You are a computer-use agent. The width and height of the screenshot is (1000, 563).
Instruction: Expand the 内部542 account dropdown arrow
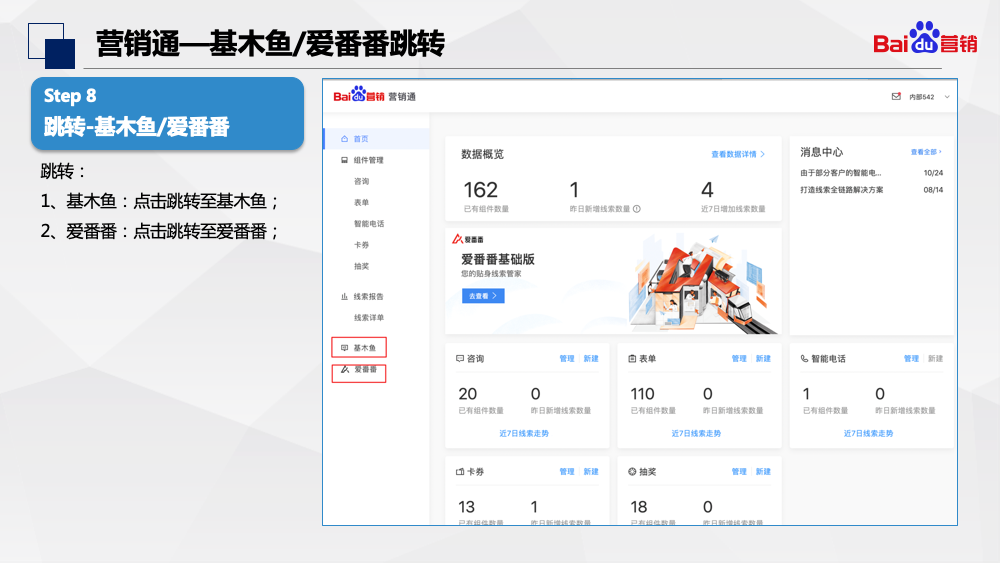click(947, 97)
